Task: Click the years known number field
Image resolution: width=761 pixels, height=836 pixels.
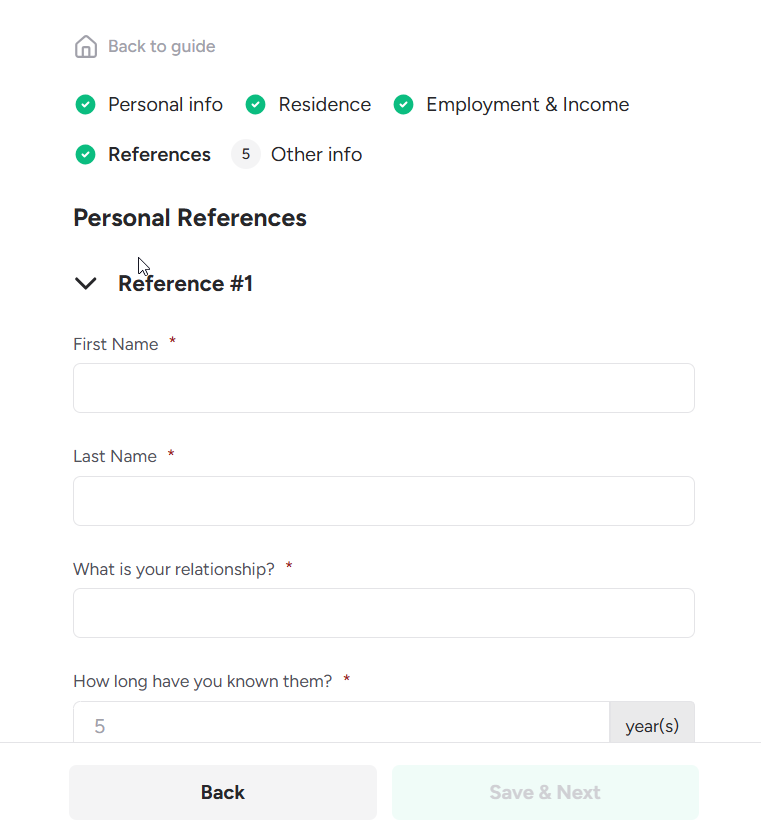Action: pos(340,724)
